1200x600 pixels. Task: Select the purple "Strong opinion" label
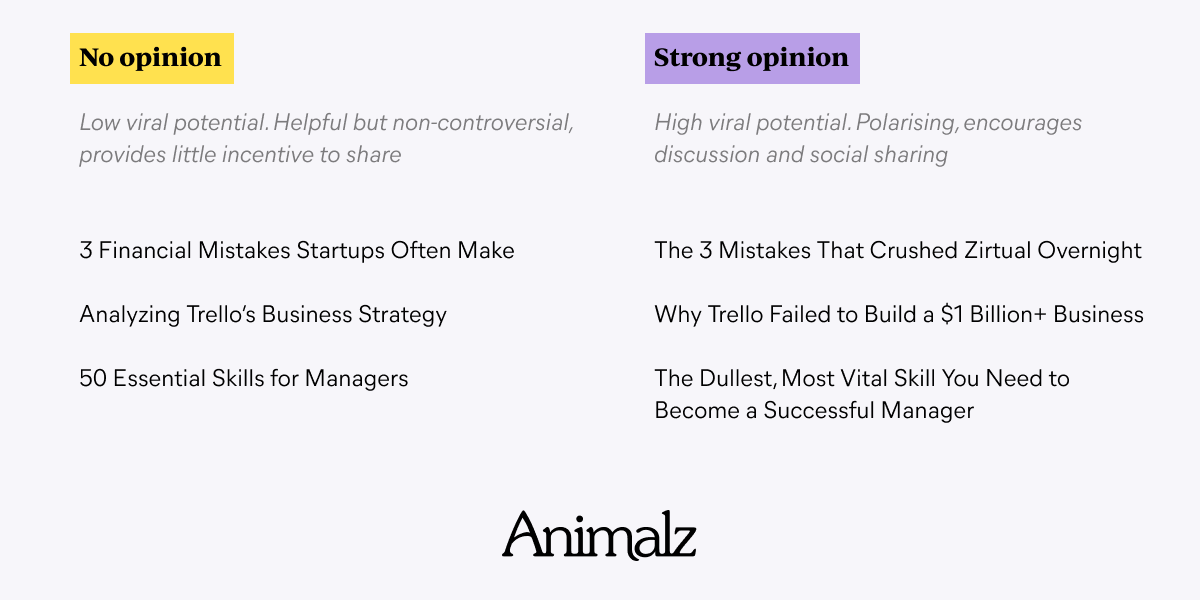751,58
